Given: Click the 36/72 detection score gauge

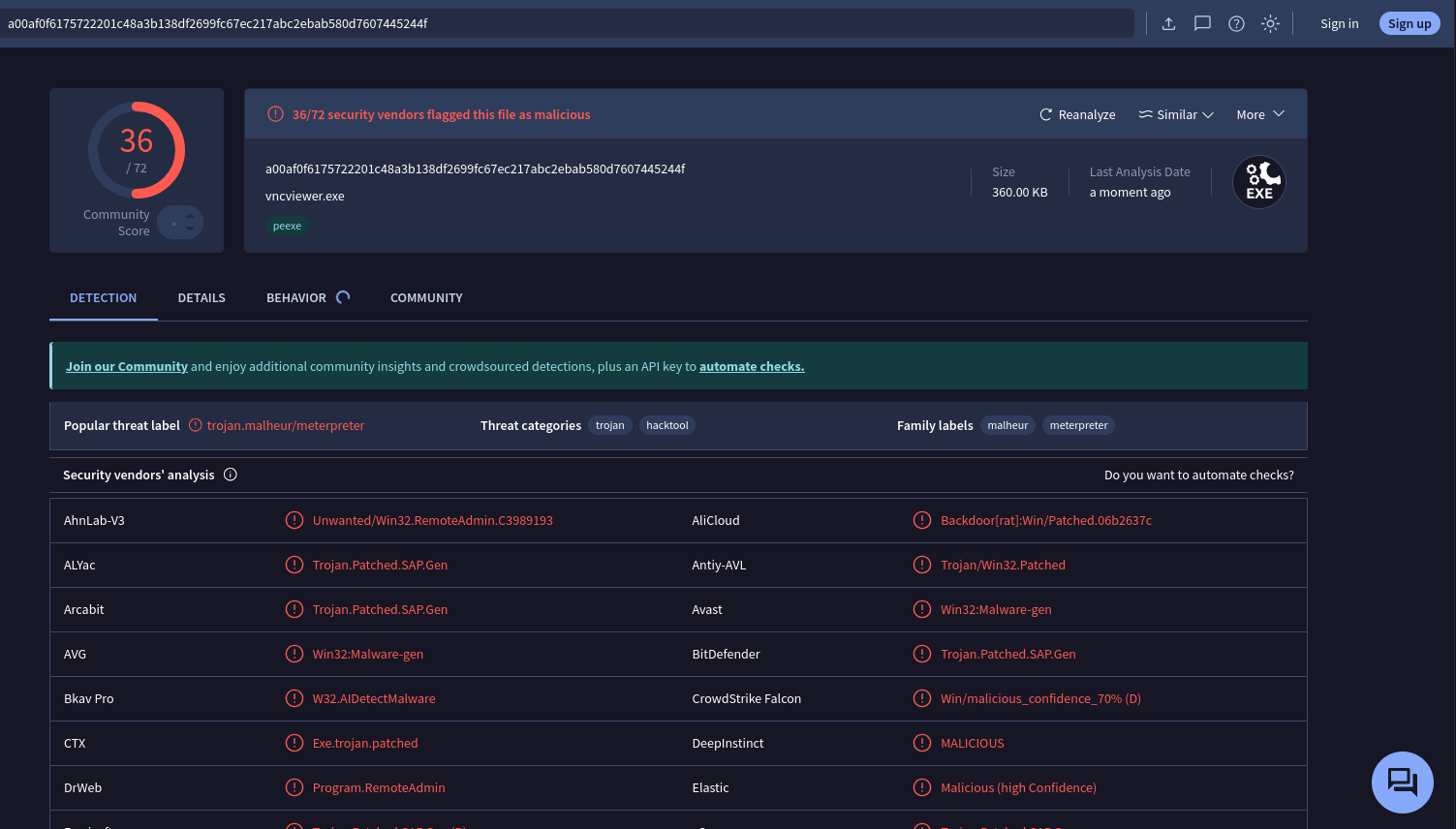Looking at the screenshot, I should tap(137, 150).
